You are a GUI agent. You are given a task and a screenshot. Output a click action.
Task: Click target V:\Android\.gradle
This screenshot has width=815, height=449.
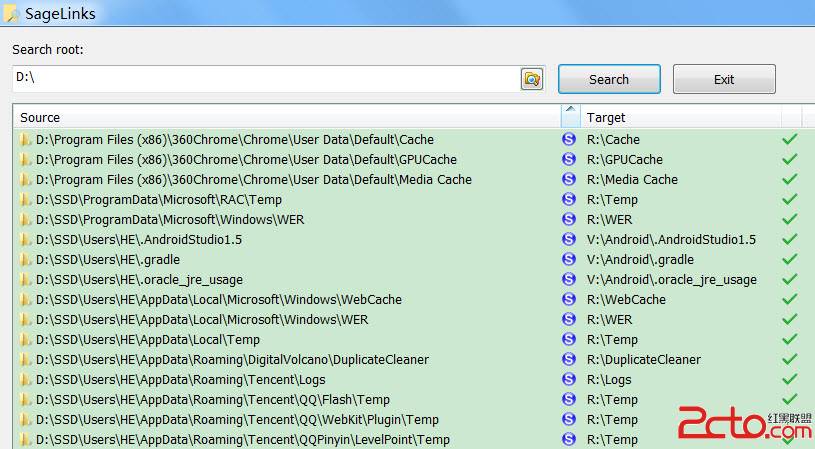point(640,260)
